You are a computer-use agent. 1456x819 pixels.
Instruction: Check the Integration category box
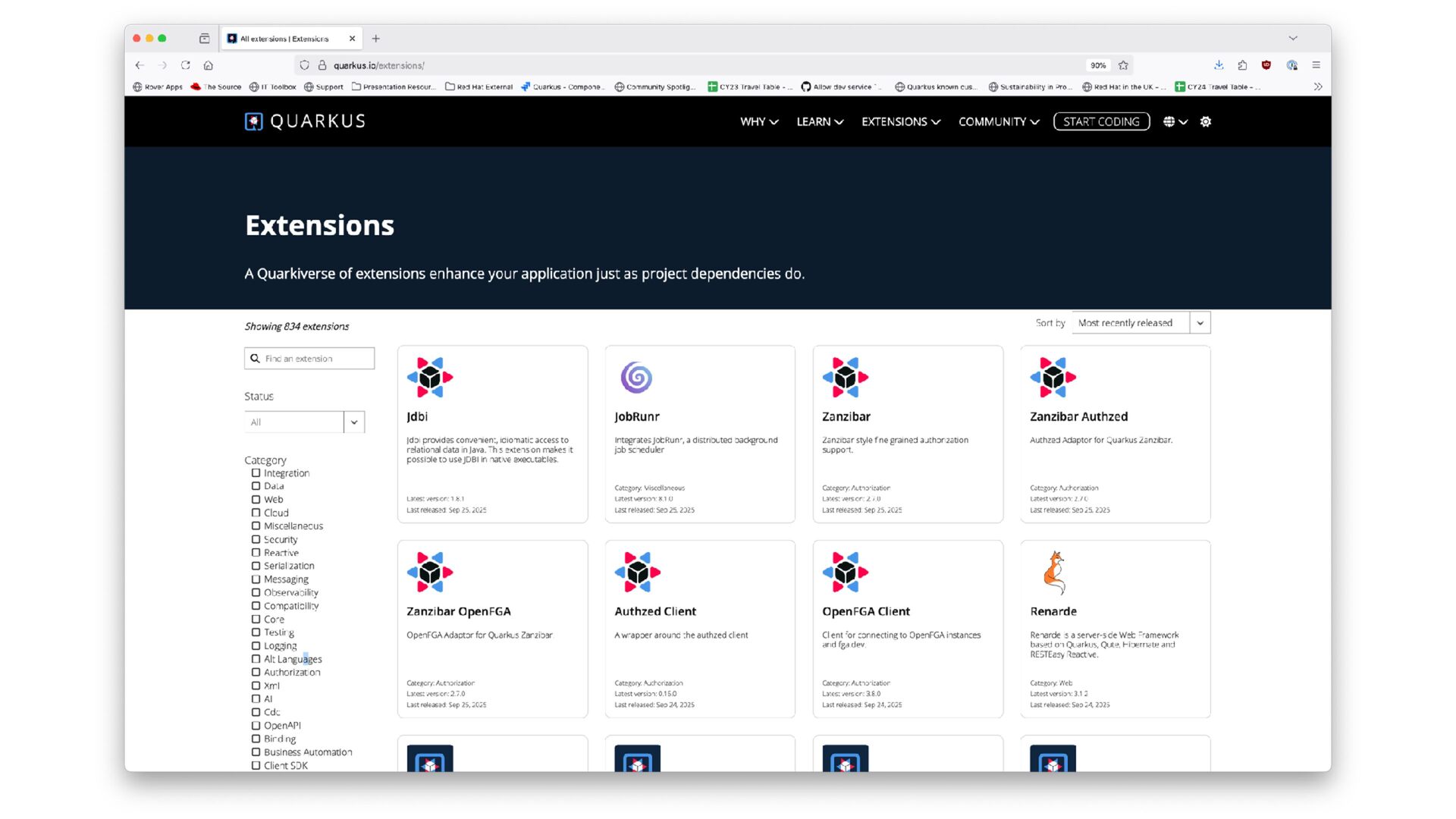[256, 473]
